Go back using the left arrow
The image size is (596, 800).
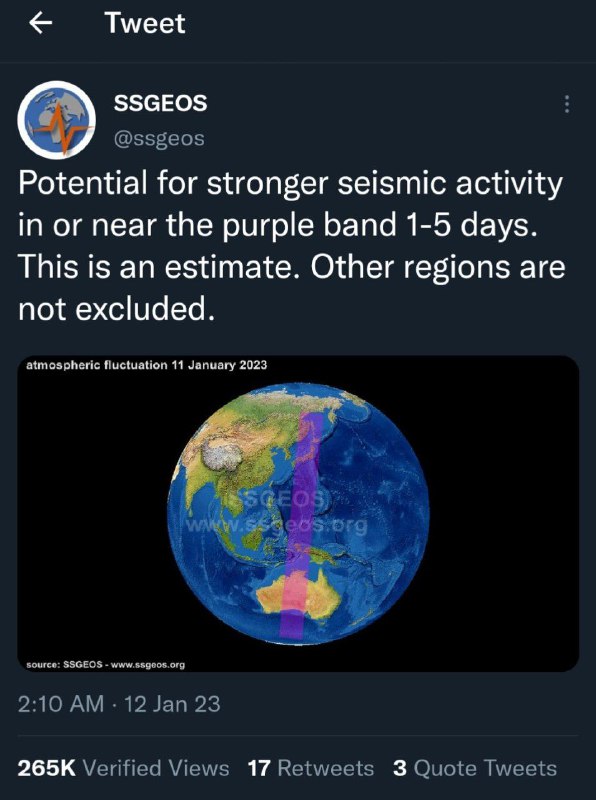click(x=41, y=23)
